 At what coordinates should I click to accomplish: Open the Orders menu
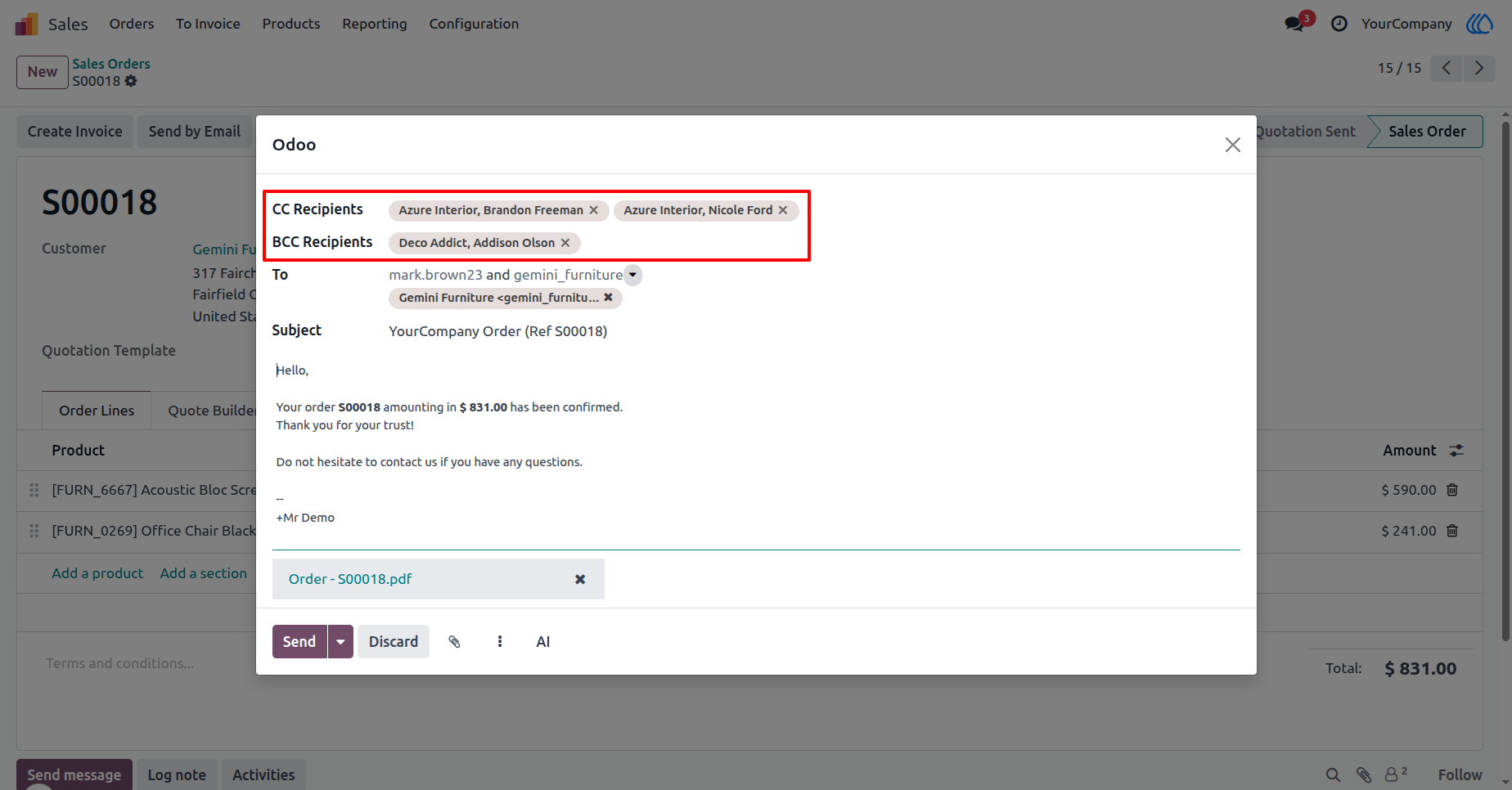(x=132, y=24)
